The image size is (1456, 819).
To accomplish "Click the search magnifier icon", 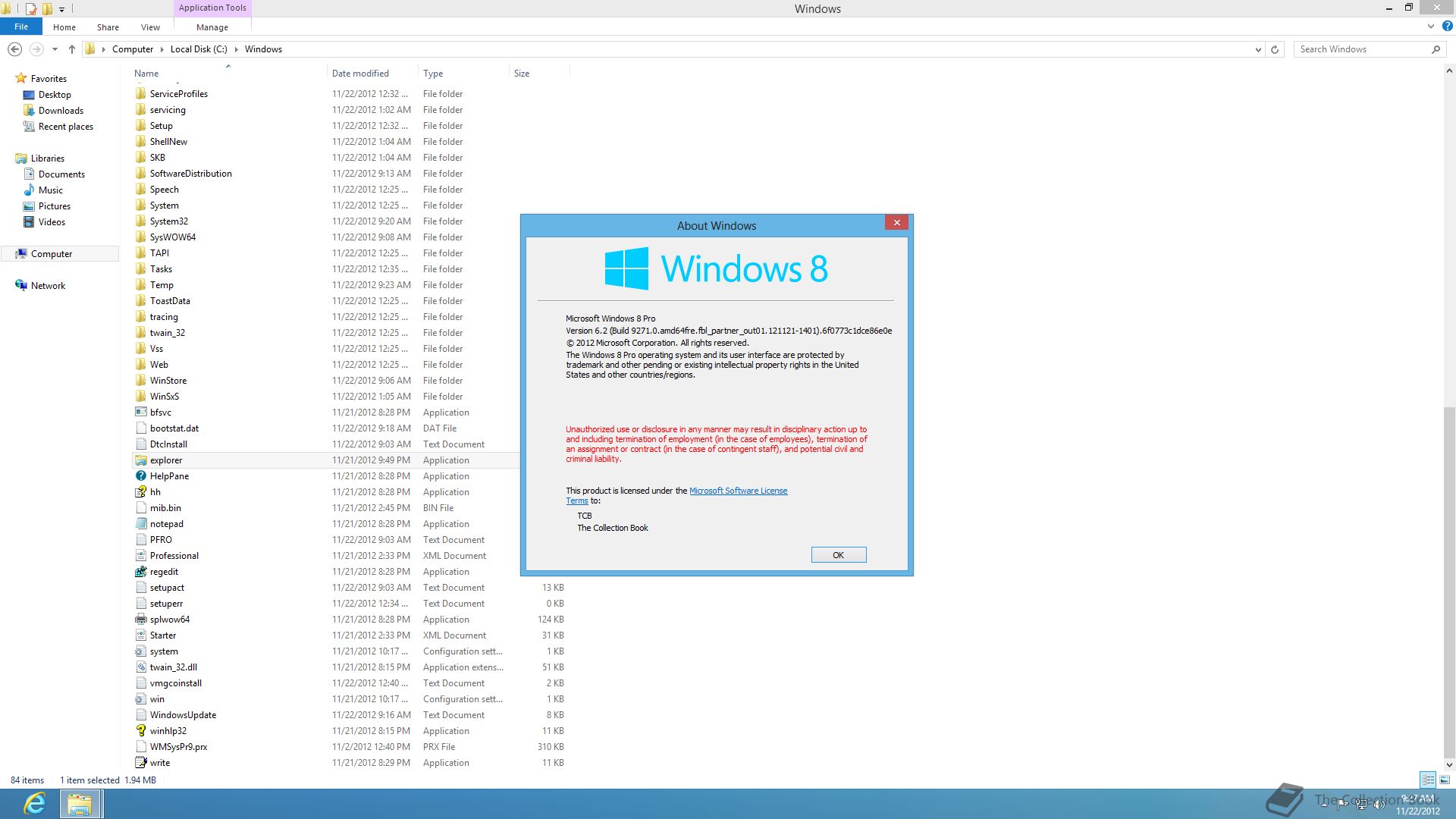I will point(1436,49).
